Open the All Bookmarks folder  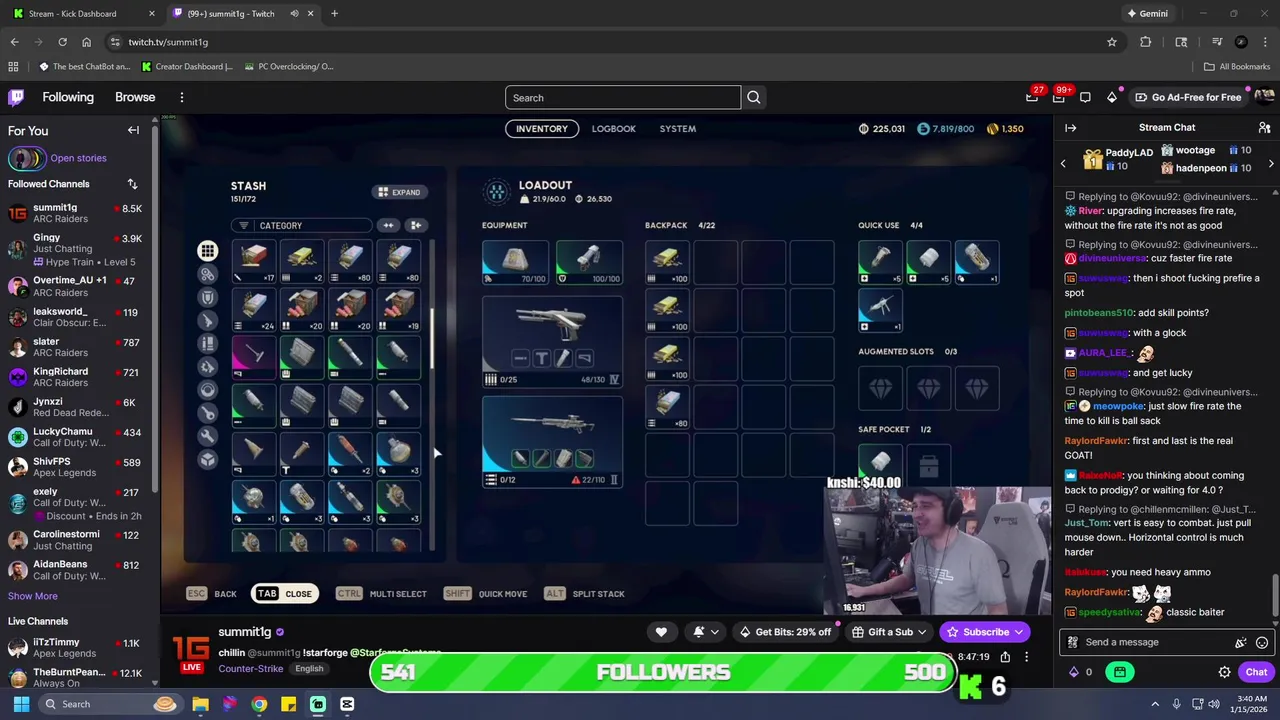pyautogui.click(x=1237, y=66)
